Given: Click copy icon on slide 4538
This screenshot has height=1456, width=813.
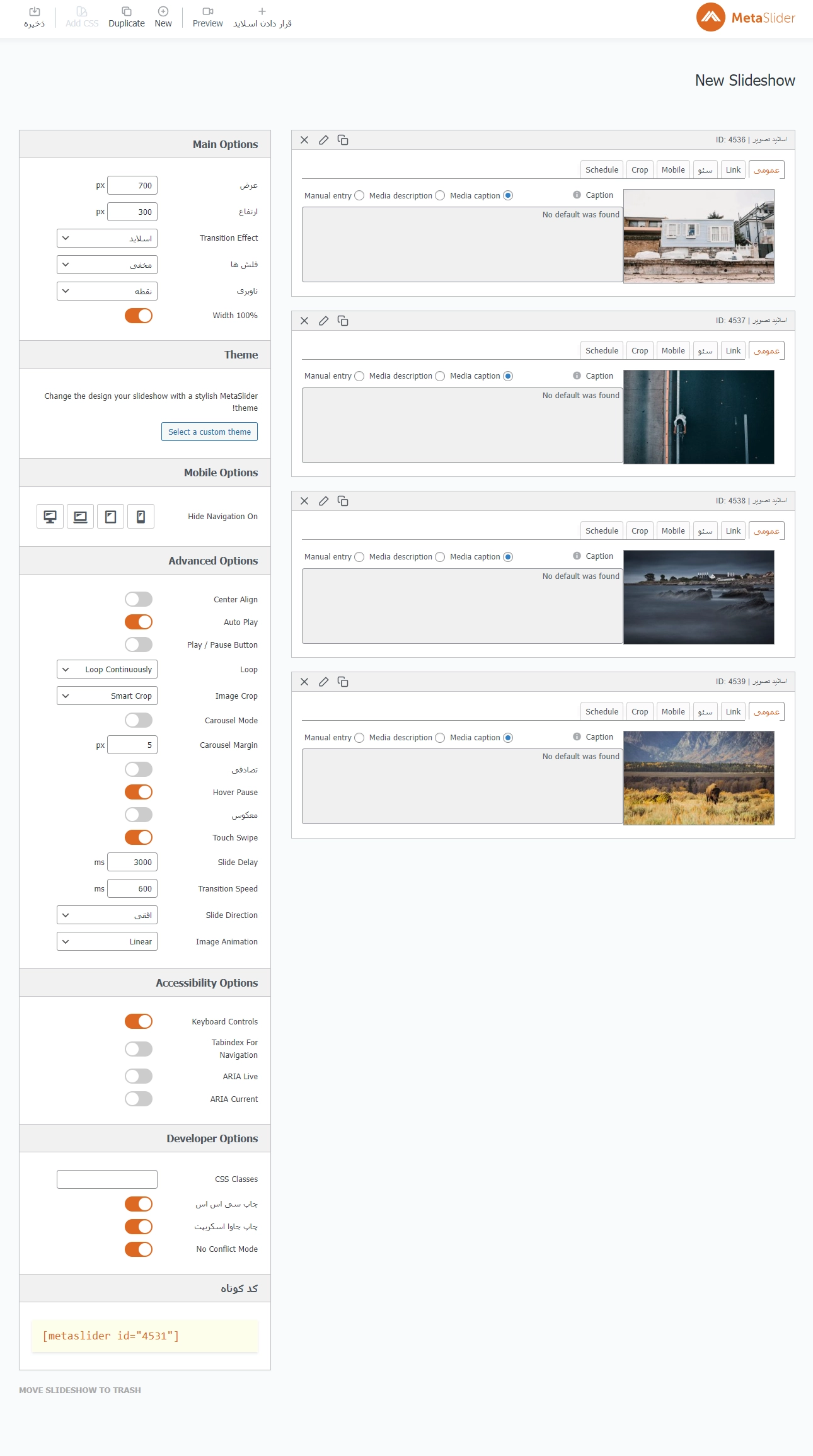Looking at the screenshot, I should coord(343,501).
